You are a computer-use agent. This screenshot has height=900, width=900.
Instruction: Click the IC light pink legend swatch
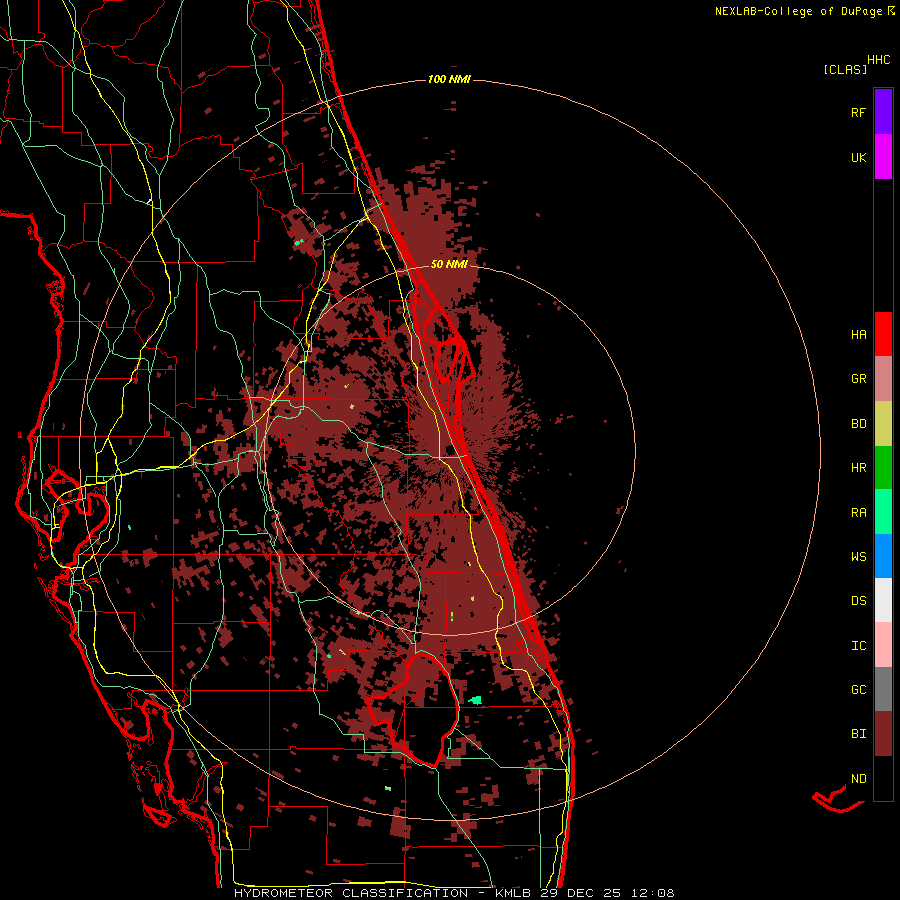[x=883, y=645]
